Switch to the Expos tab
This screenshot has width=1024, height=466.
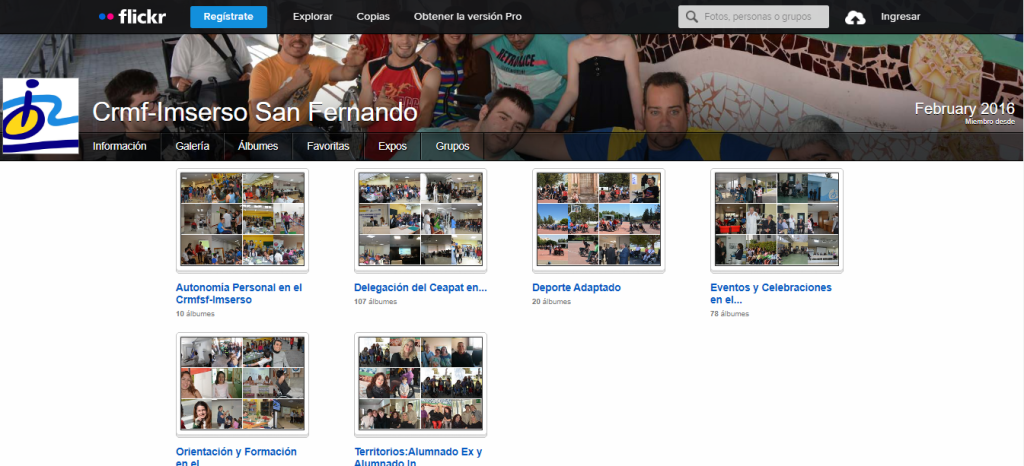tap(392, 146)
